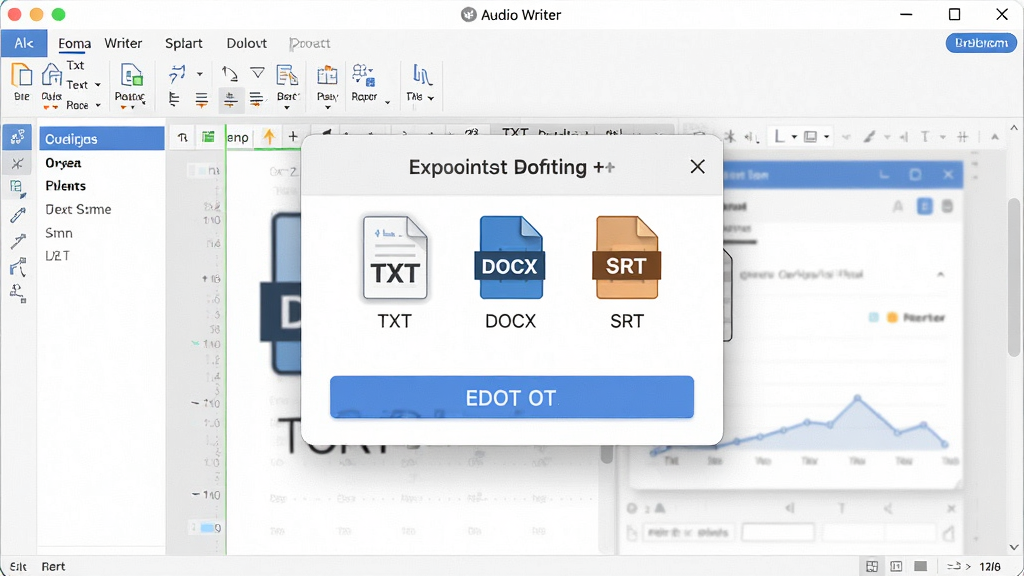1024x576 pixels.
Task: Choose Dext S:me in the sidebar list
Action: click(x=78, y=209)
